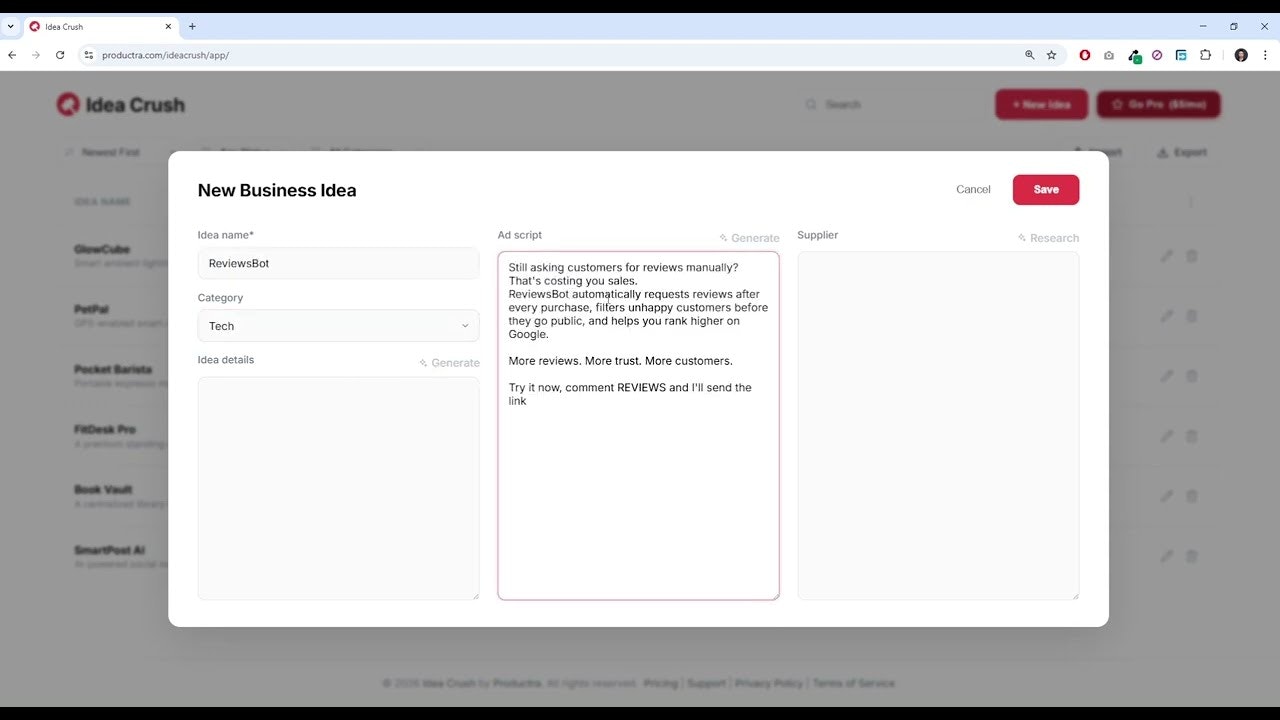Screen dimensions: 1280x720
Task: Open the teal square extension icon
Action: pos(1181,55)
